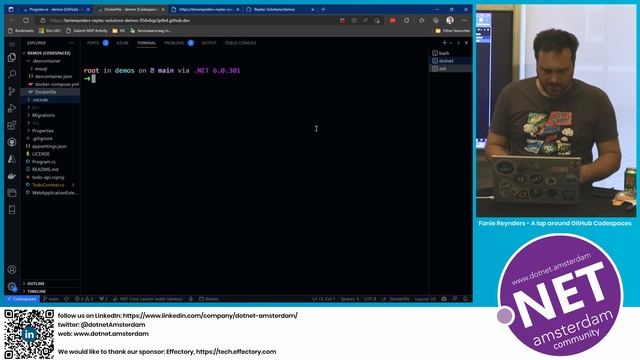Open the Explorer view in the activity bar
The image size is (640, 360).
coord(12,58)
